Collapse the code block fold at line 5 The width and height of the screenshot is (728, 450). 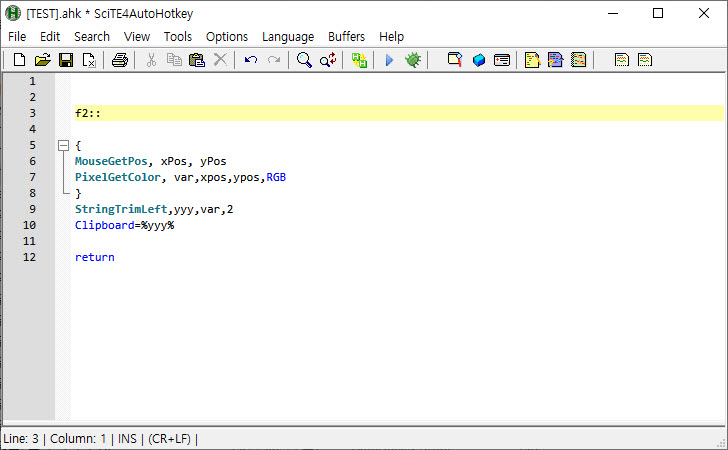[63, 146]
